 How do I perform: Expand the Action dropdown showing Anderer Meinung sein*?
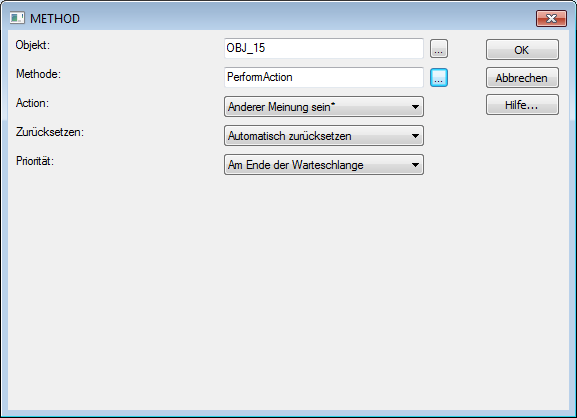pos(324,107)
